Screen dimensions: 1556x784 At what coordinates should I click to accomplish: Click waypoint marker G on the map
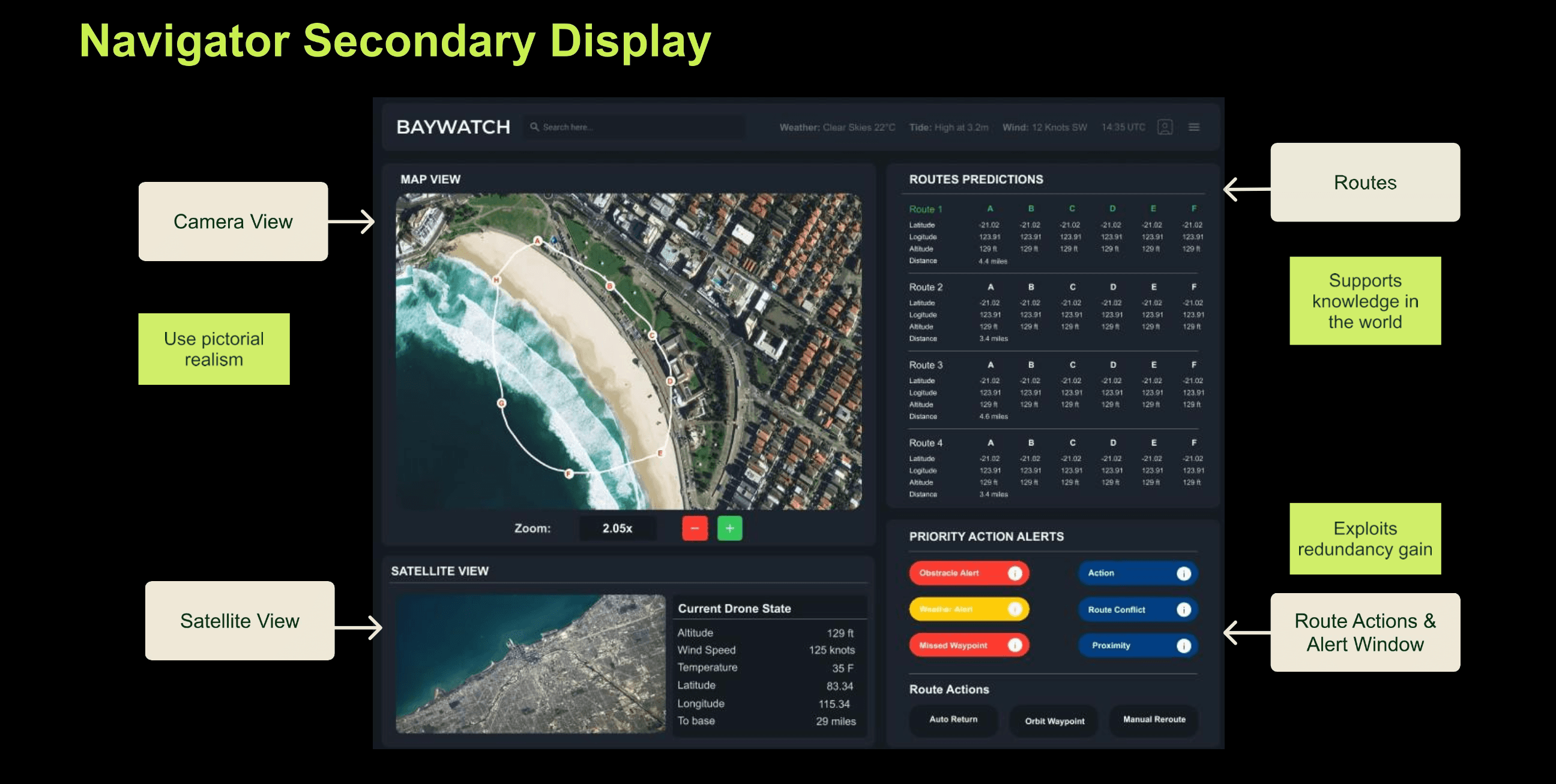(501, 403)
